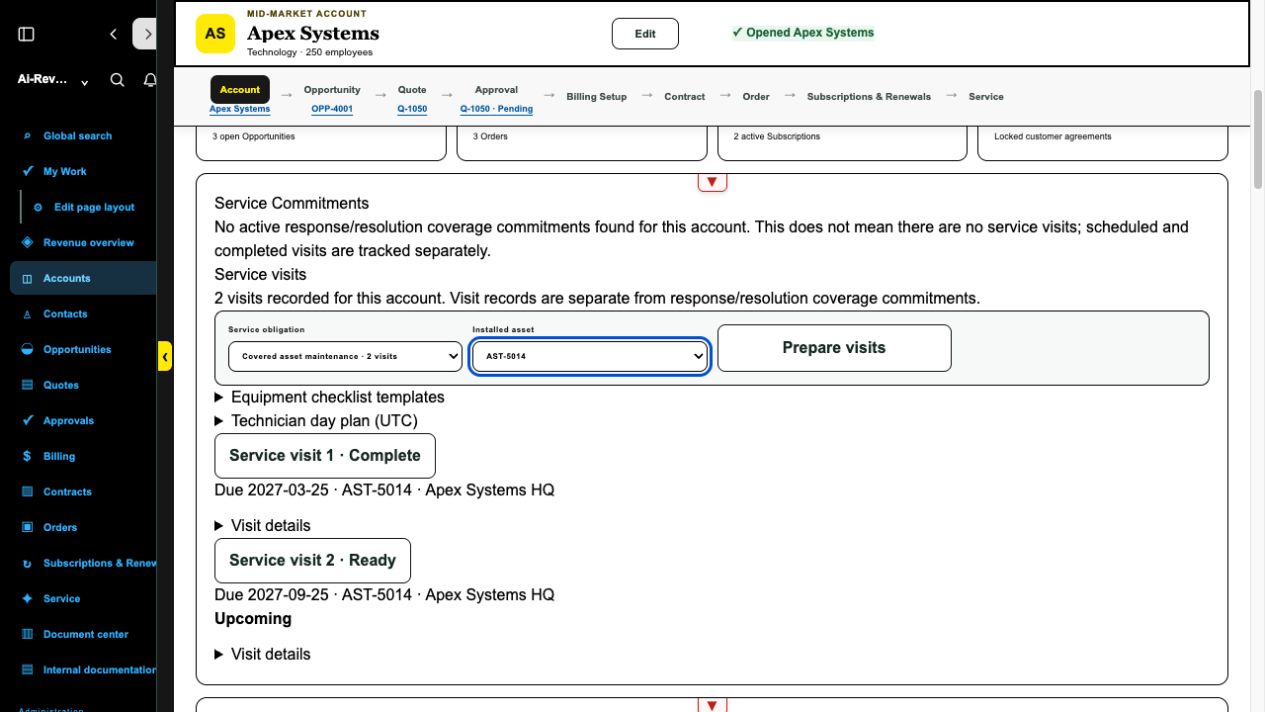Select the Account stage tab

[x=240, y=90]
